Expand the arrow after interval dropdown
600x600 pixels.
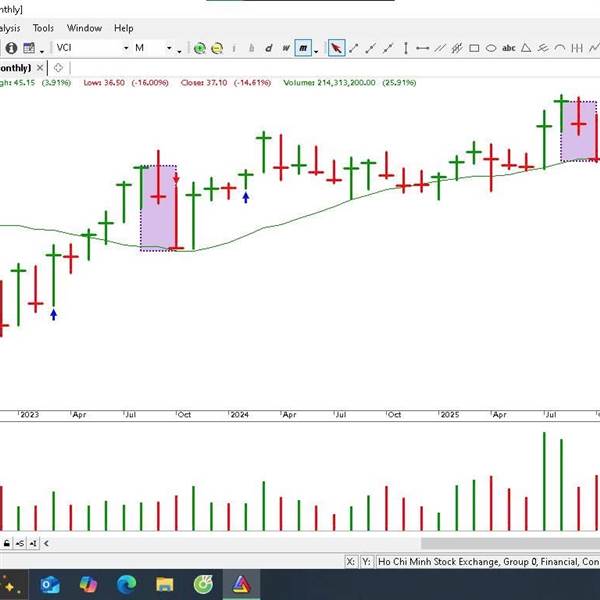[x=179, y=51]
